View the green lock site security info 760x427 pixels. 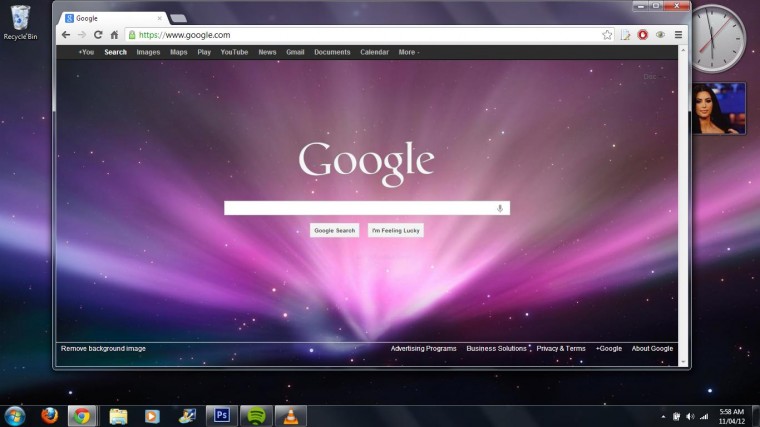132,35
